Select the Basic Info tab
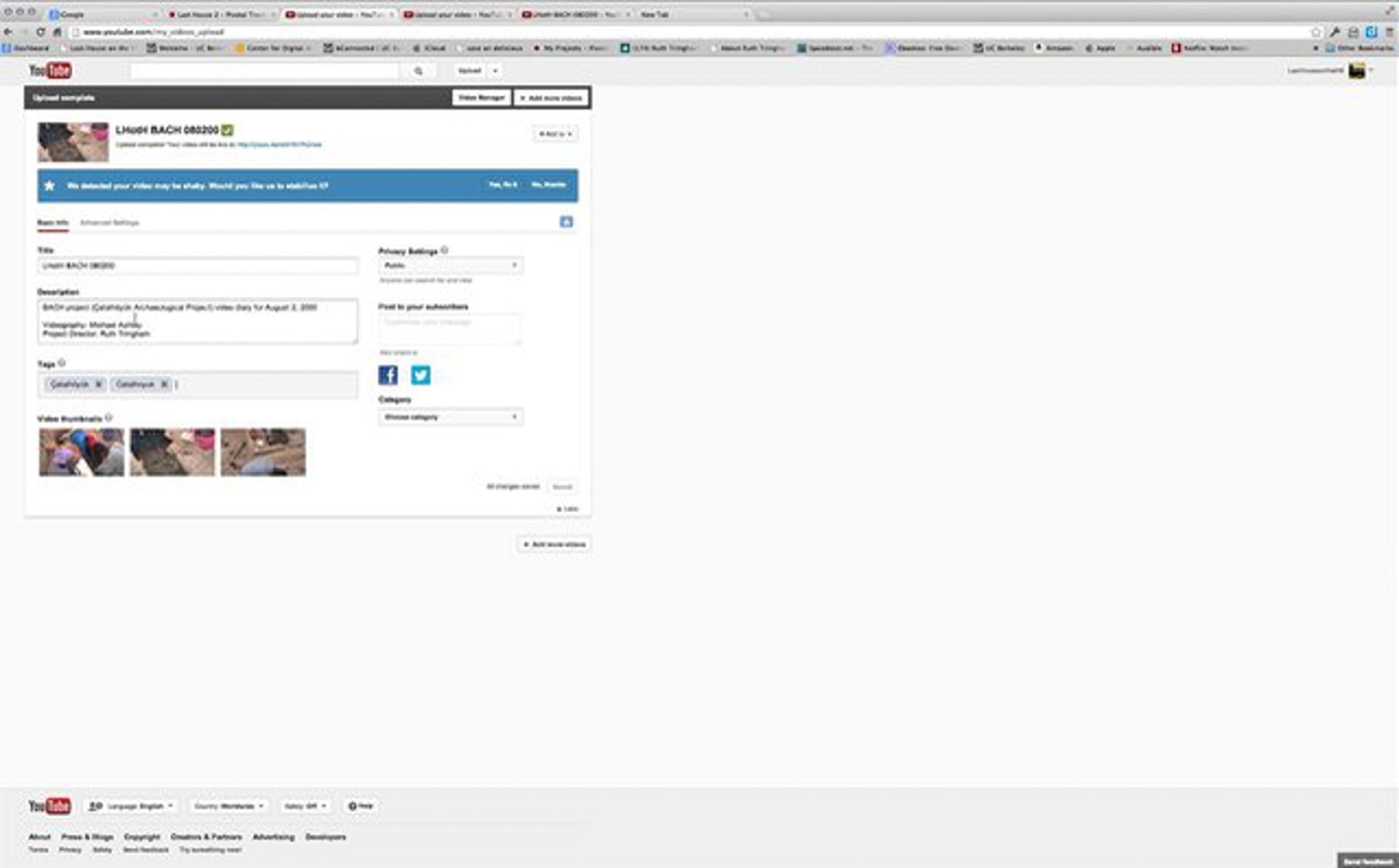 click(x=52, y=223)
